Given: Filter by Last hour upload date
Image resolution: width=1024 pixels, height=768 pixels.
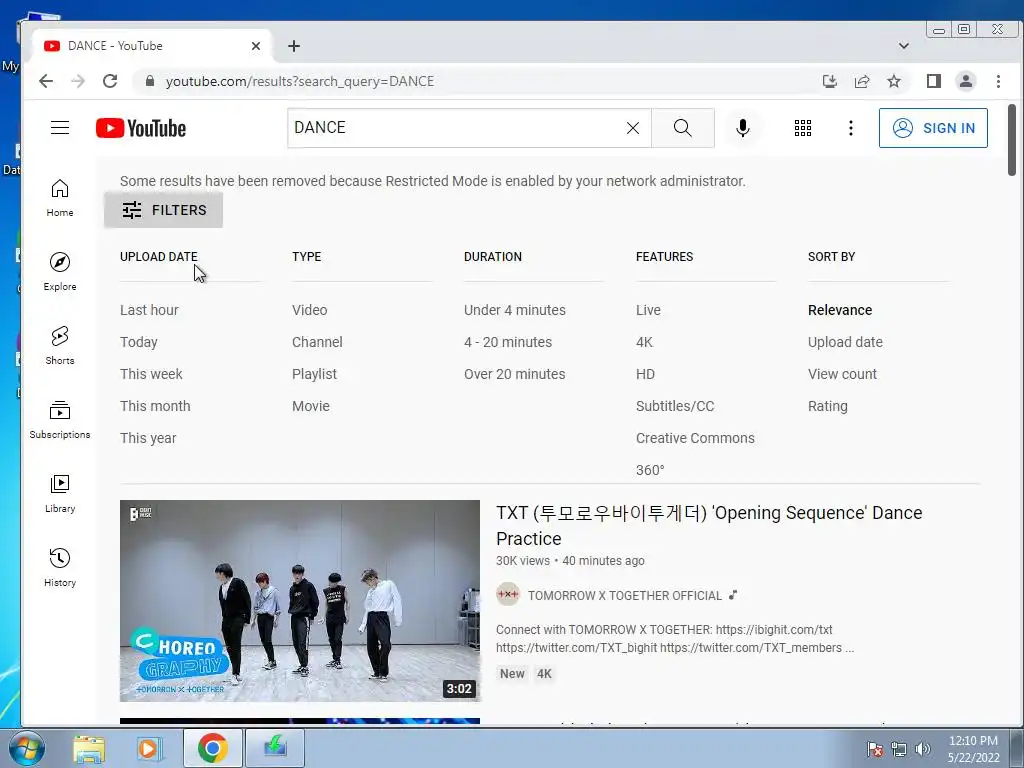Looking at the screenshot, I should click(x=149, y=310).
